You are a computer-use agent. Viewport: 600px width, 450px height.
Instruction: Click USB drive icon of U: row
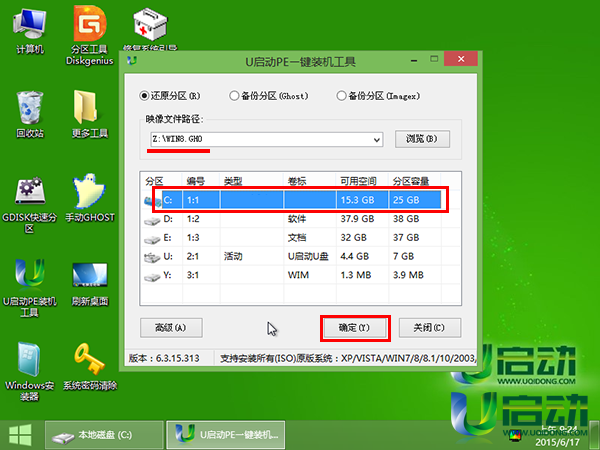152,258
